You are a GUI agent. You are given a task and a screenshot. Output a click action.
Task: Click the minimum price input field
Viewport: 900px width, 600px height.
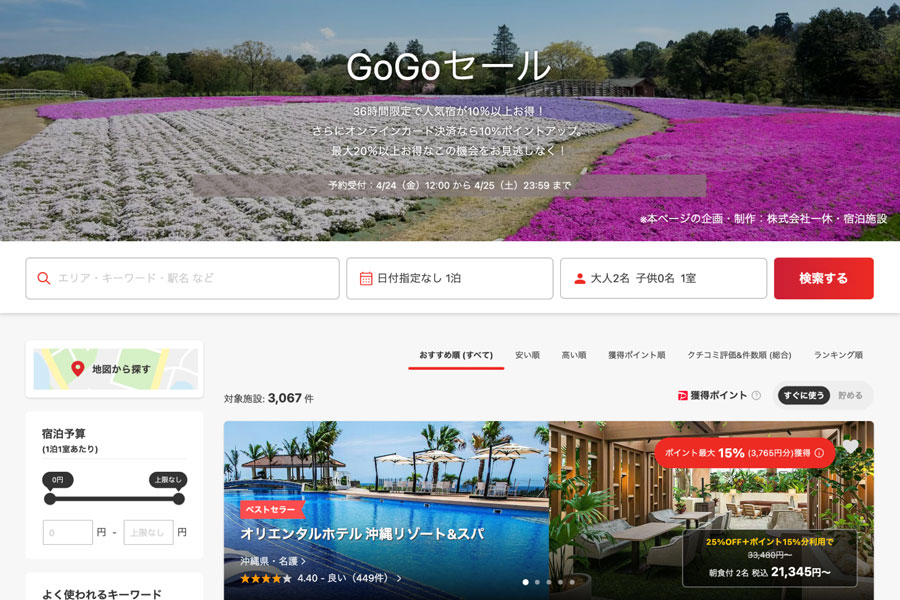pyautogui.click(x=68, y=532)
